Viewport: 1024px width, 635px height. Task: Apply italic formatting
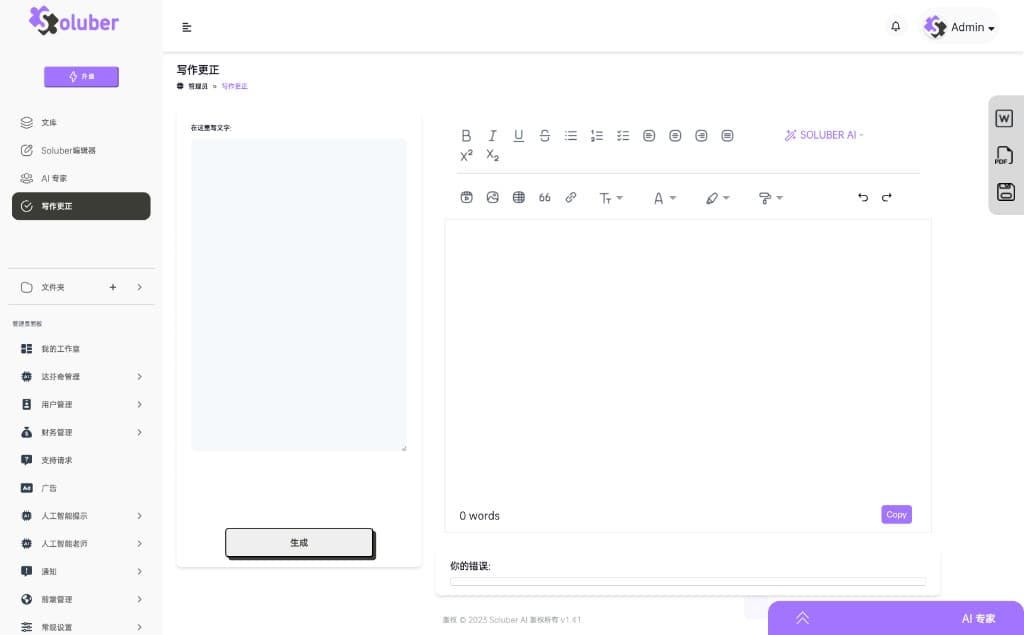pos(492,135)
